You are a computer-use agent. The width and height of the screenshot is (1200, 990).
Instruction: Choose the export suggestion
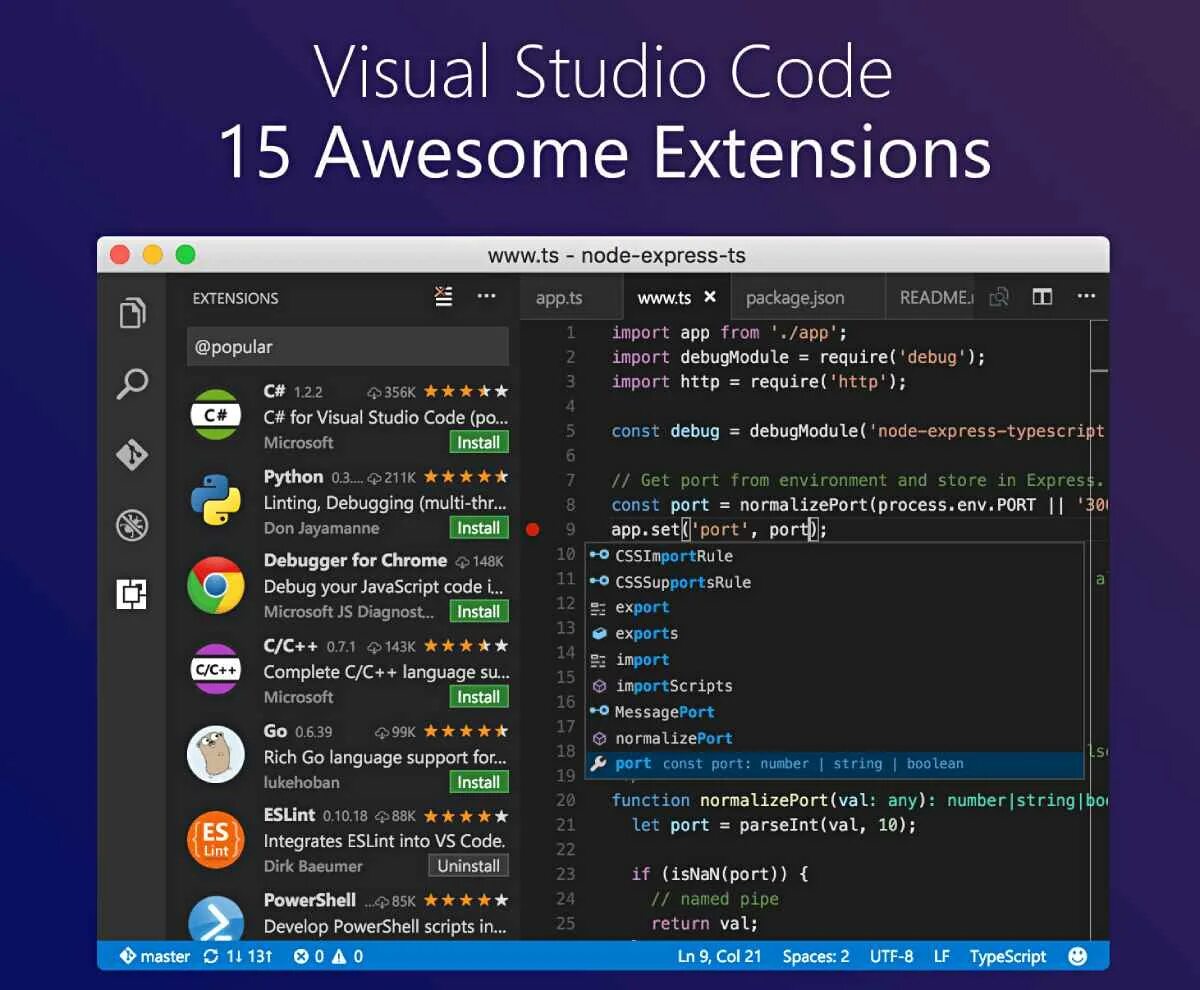835,607
